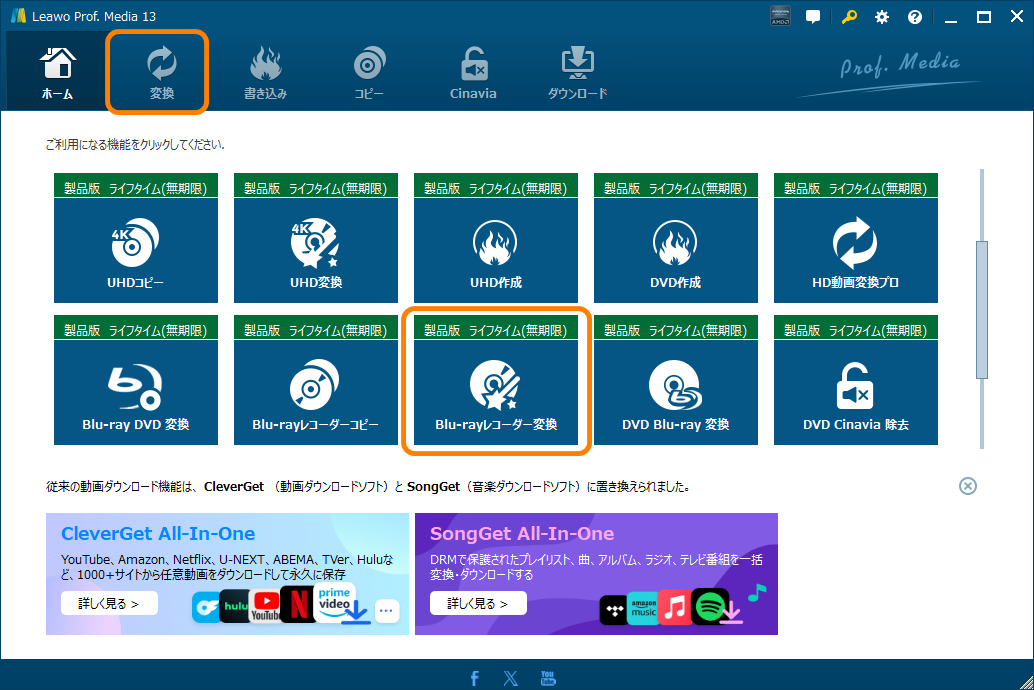Click SongGet 詳しく見る button
1034x690 pixels.
478,603
